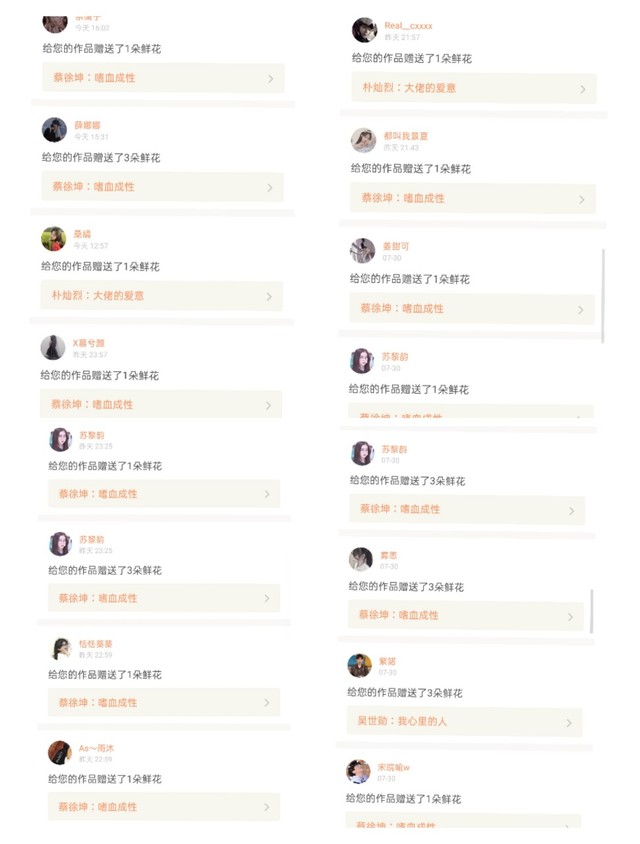This screenshot has height=844, width=640.
Task: Click X慕兮颜's gray avatar
Action: click(53, 348)
